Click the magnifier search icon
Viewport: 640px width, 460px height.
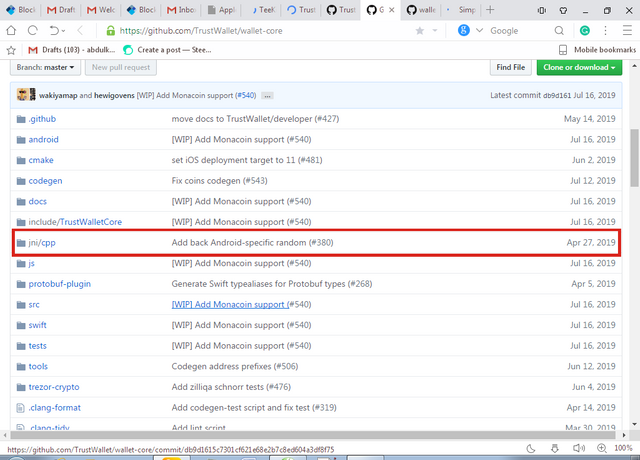[x=559, y=31]
